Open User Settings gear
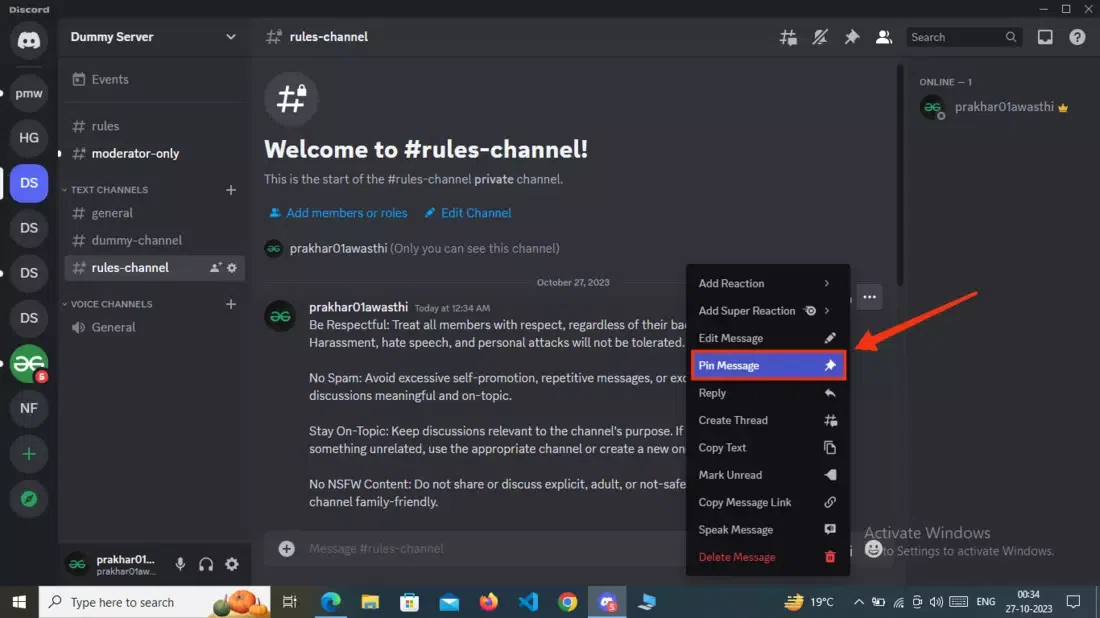 click(232, 564)
